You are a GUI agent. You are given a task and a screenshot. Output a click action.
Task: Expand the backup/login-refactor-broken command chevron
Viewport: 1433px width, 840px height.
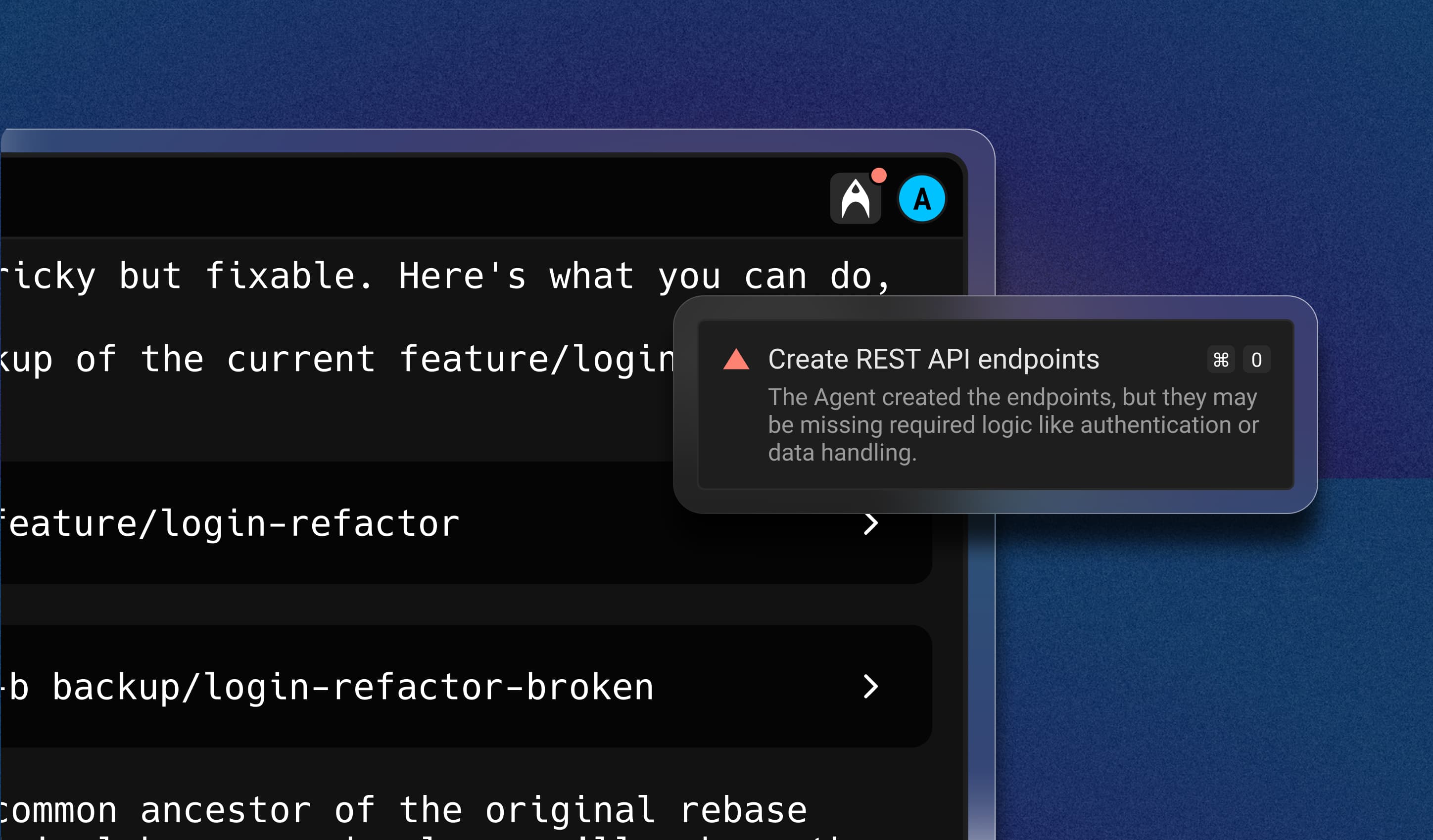tap(870, 687)
